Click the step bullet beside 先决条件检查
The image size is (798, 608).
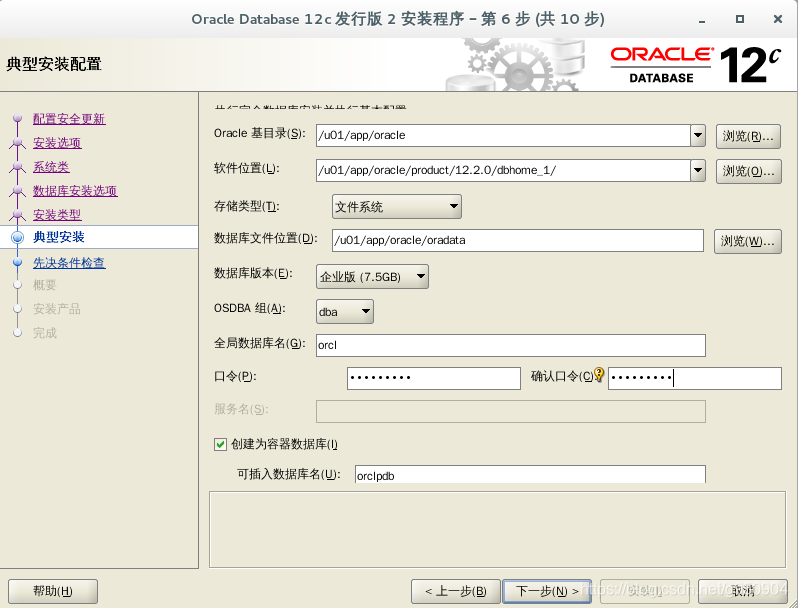18,263
